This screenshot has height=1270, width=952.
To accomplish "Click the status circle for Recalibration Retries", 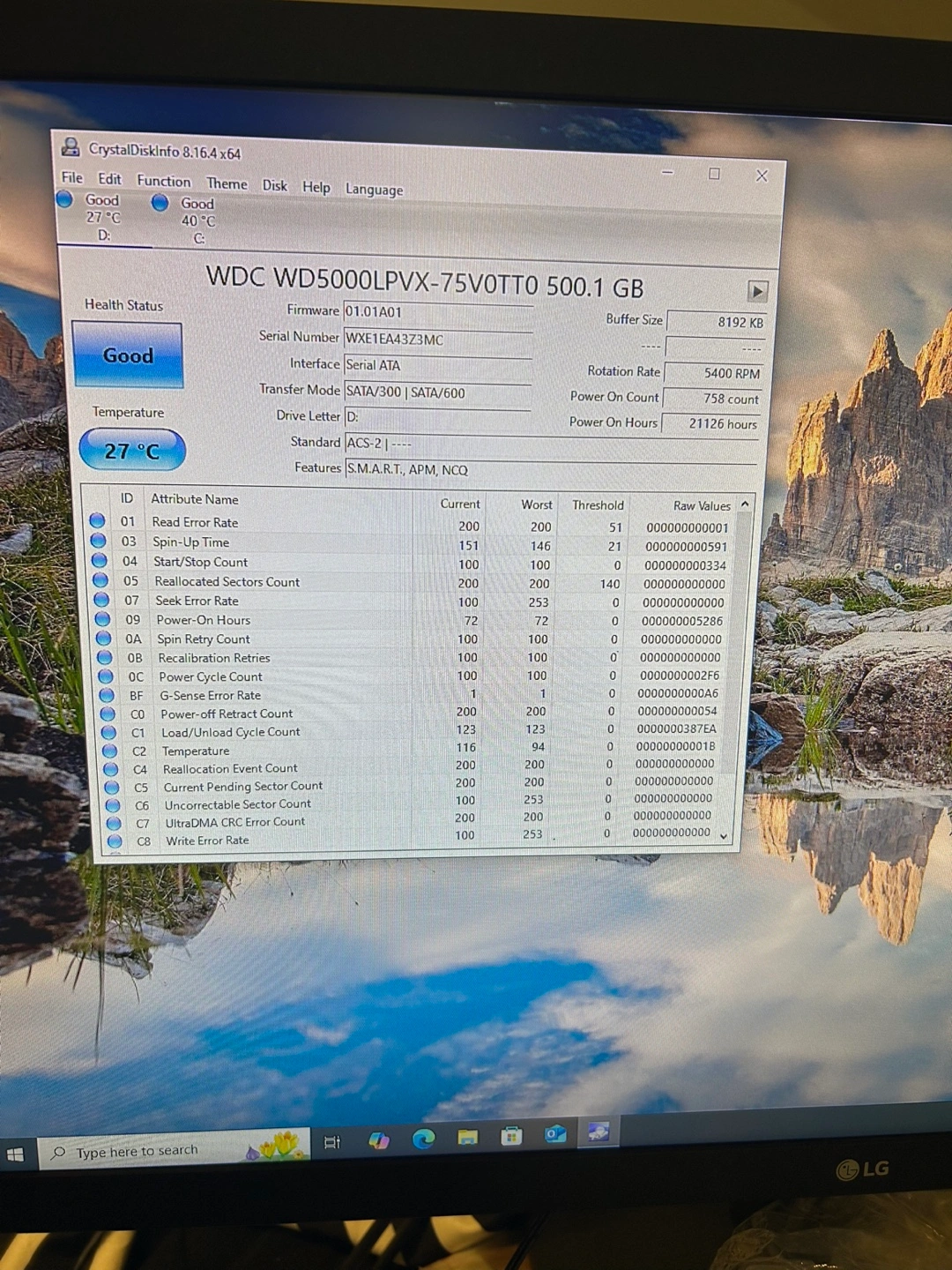I will [104, 658].
